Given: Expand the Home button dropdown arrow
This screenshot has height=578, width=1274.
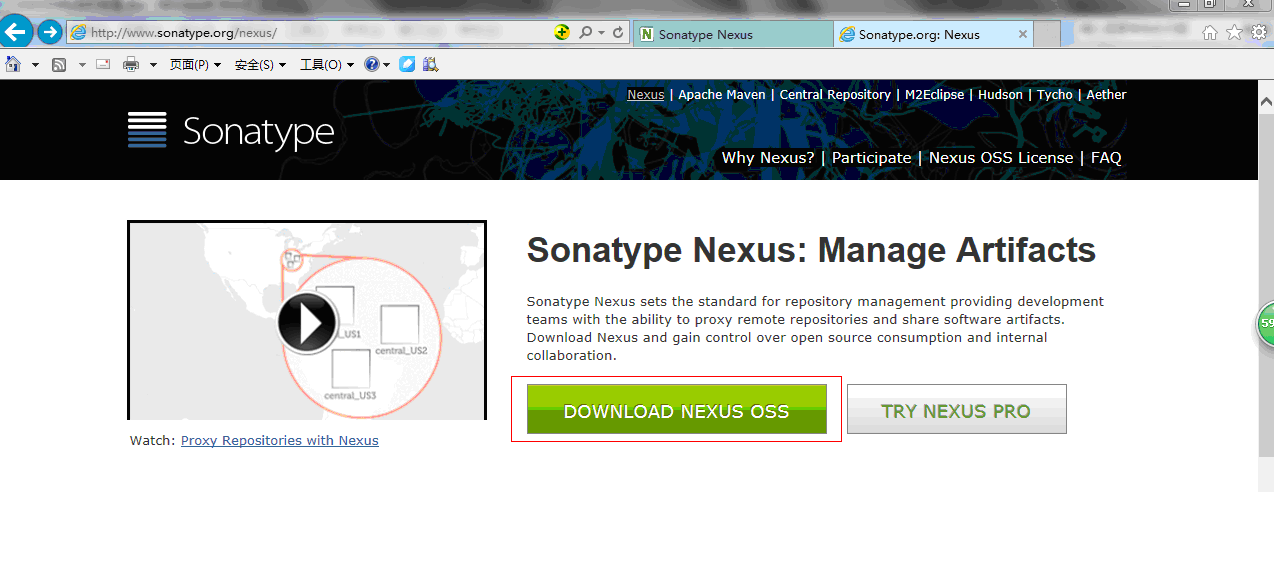Looking at the screenshot, I should [35, 65].
